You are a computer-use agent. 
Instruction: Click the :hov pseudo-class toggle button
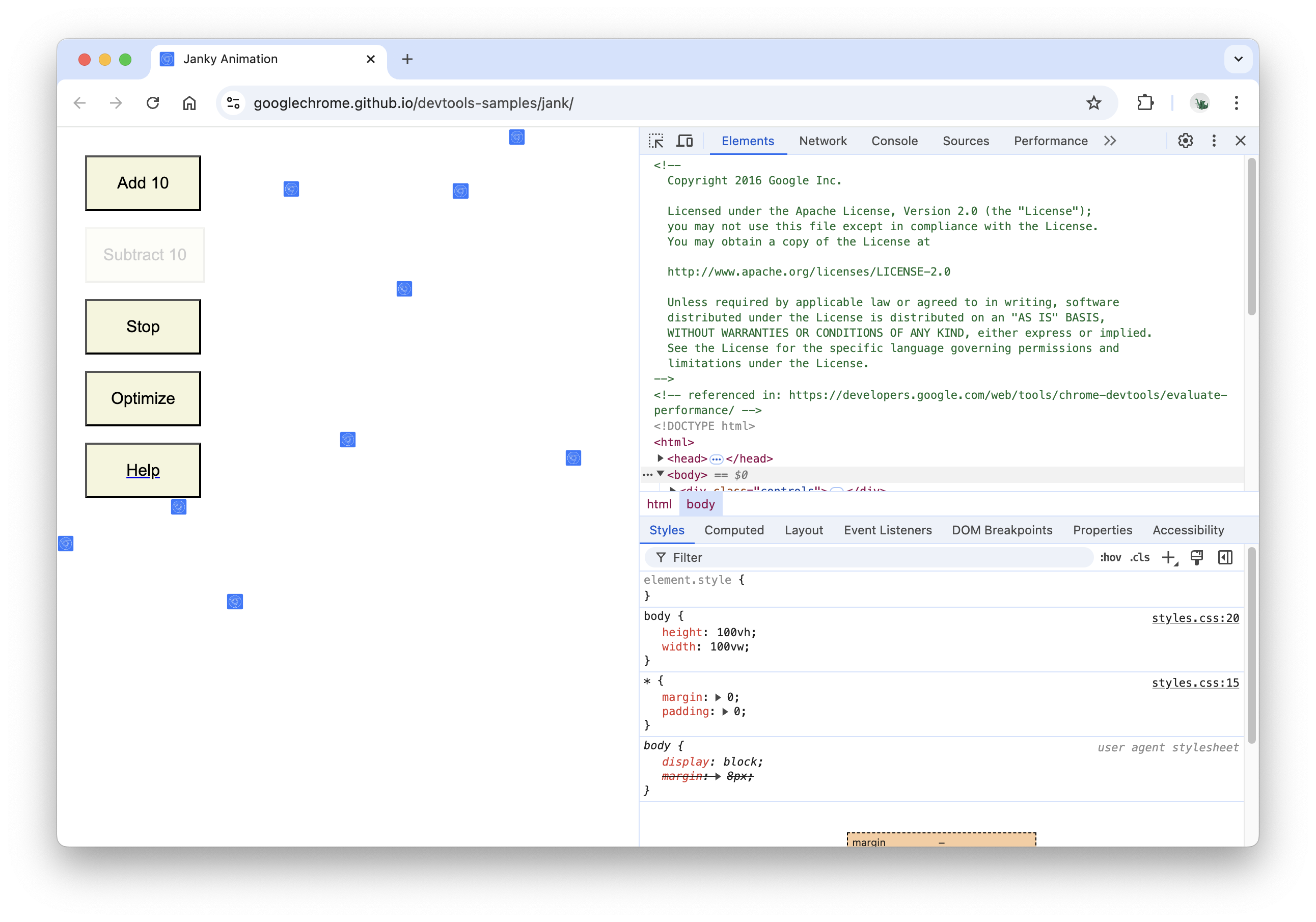tap(1108, 558)
